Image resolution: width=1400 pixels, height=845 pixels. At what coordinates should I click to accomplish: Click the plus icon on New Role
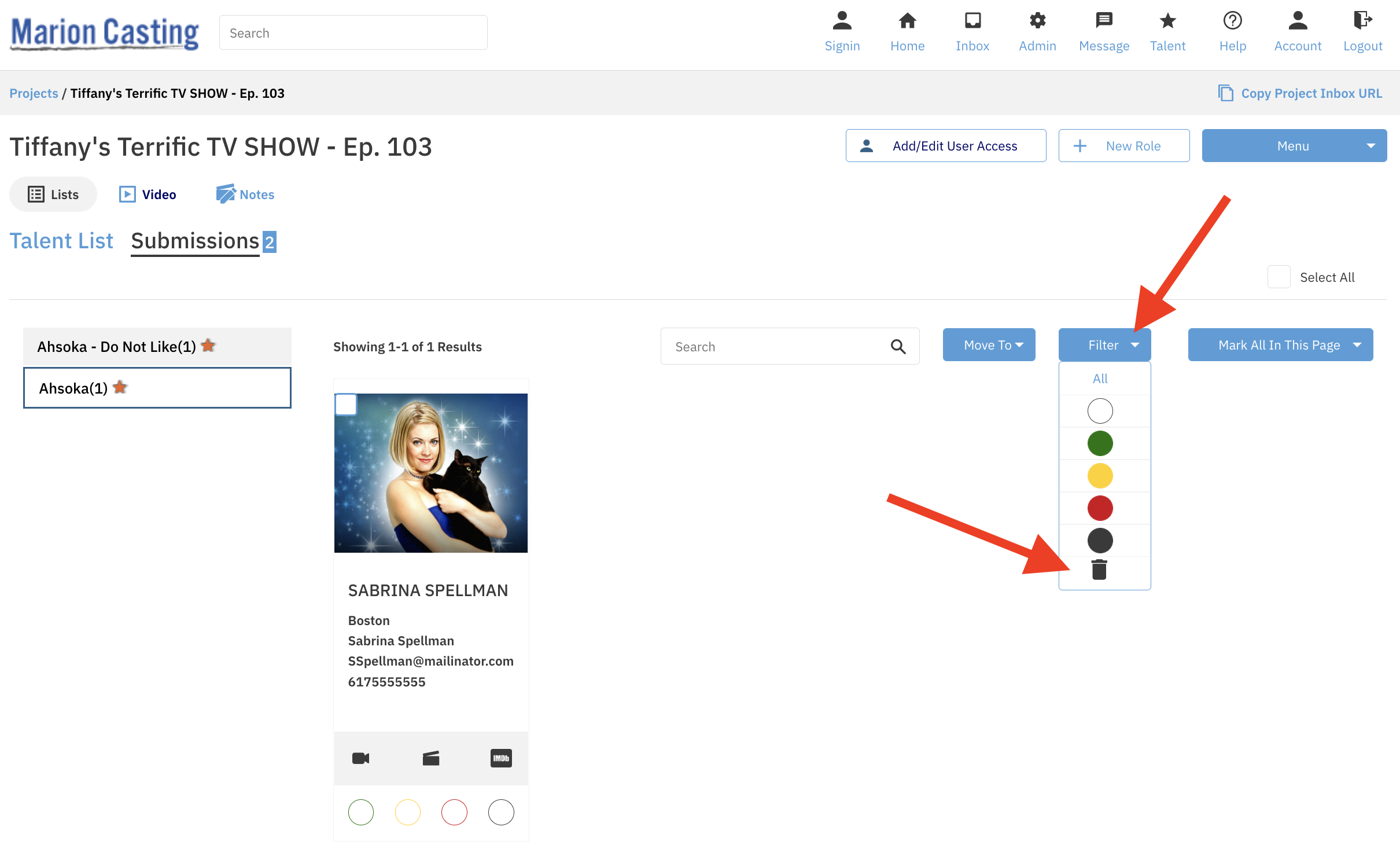point(1080,146)
